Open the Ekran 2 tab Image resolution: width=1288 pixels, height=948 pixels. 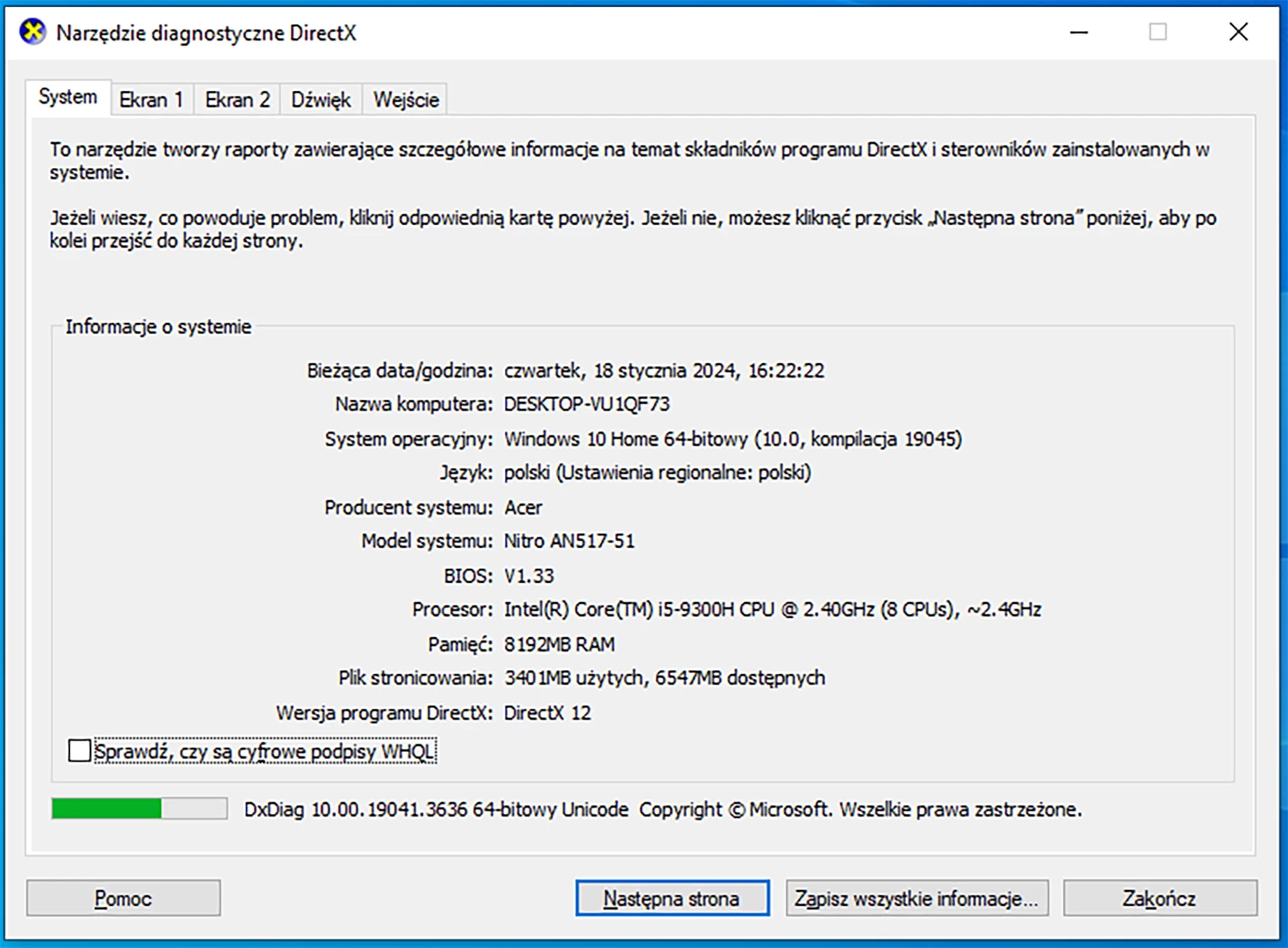(x=237, y=100)
